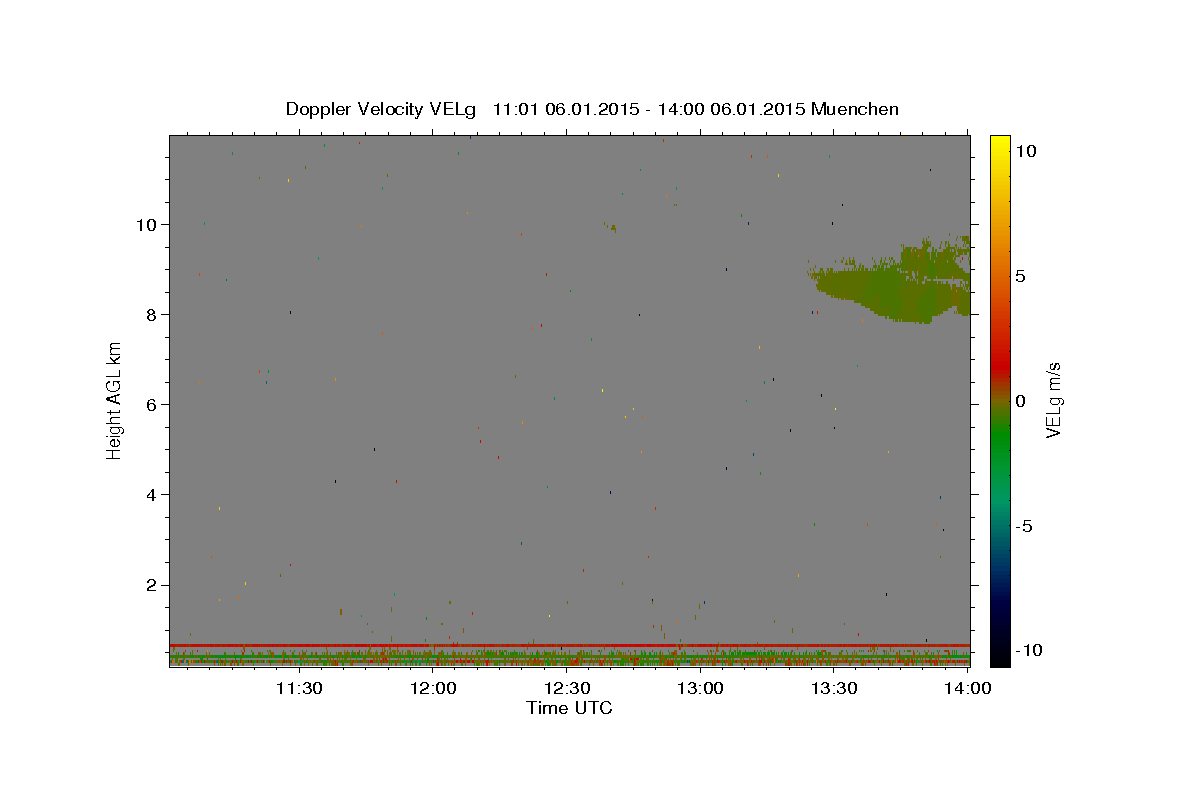Click the red horizontal line near the ground
The width and height of the screenshot is (1200, 800).
coord(569,645)
